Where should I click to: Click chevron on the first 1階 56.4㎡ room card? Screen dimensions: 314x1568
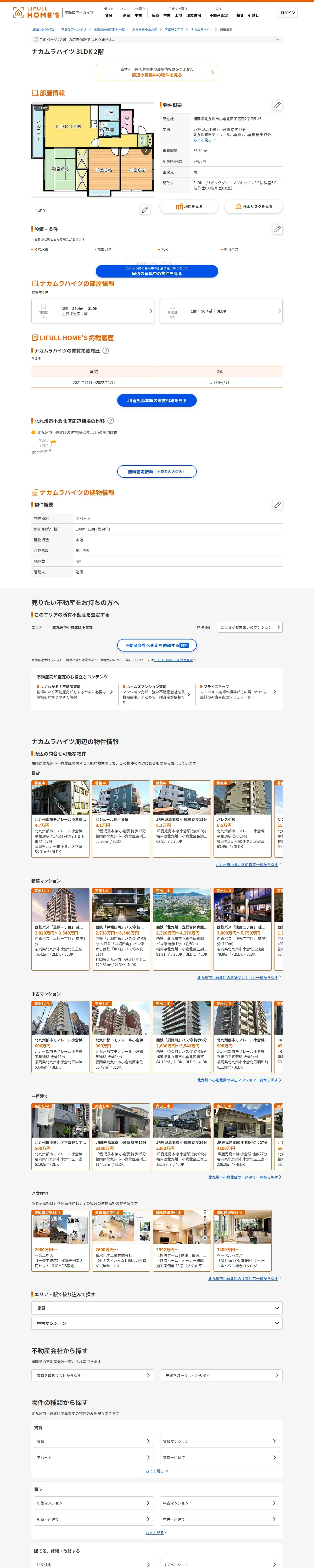[151, 311]
